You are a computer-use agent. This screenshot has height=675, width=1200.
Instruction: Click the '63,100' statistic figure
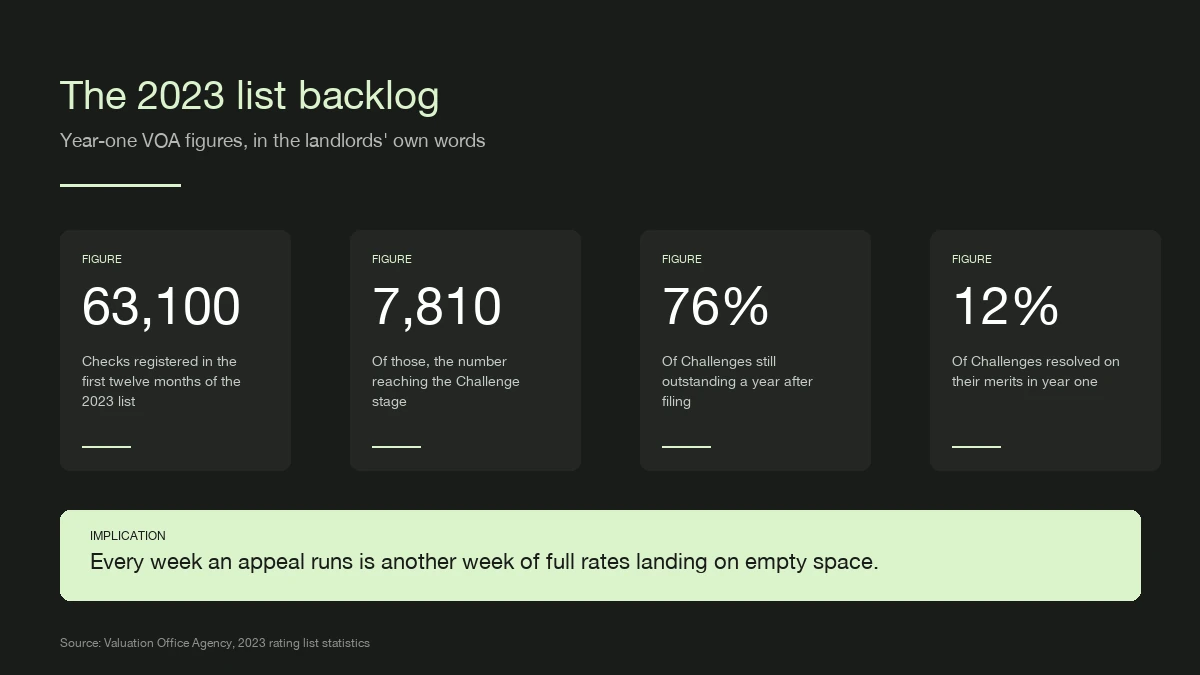pos(161,307)
